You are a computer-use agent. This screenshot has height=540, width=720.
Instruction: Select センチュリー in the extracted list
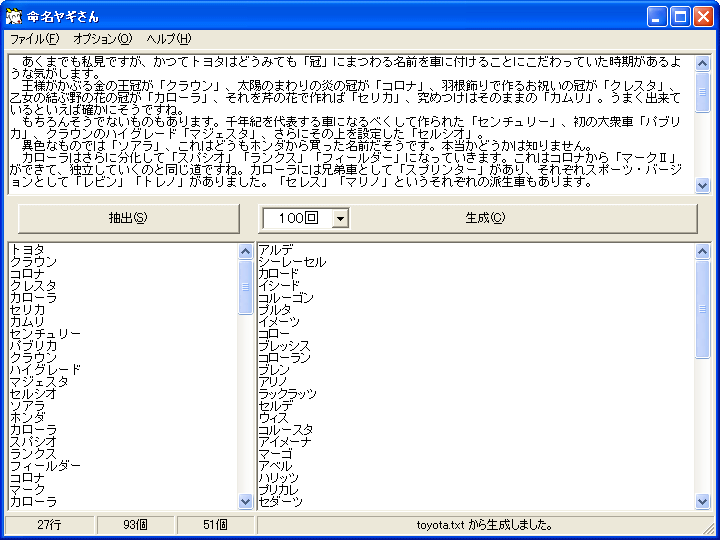45,334
